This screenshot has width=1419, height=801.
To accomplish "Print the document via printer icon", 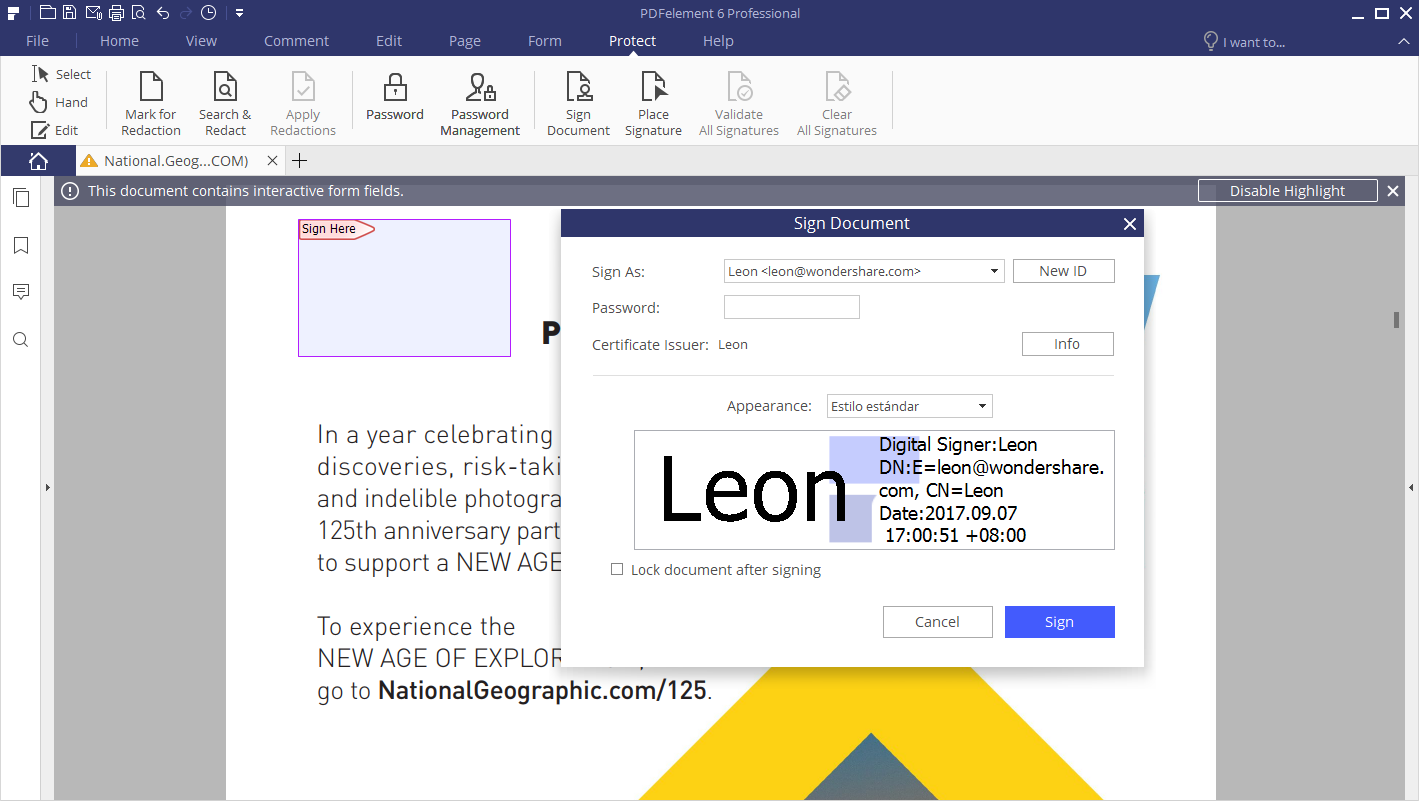I will coord(116,13).
